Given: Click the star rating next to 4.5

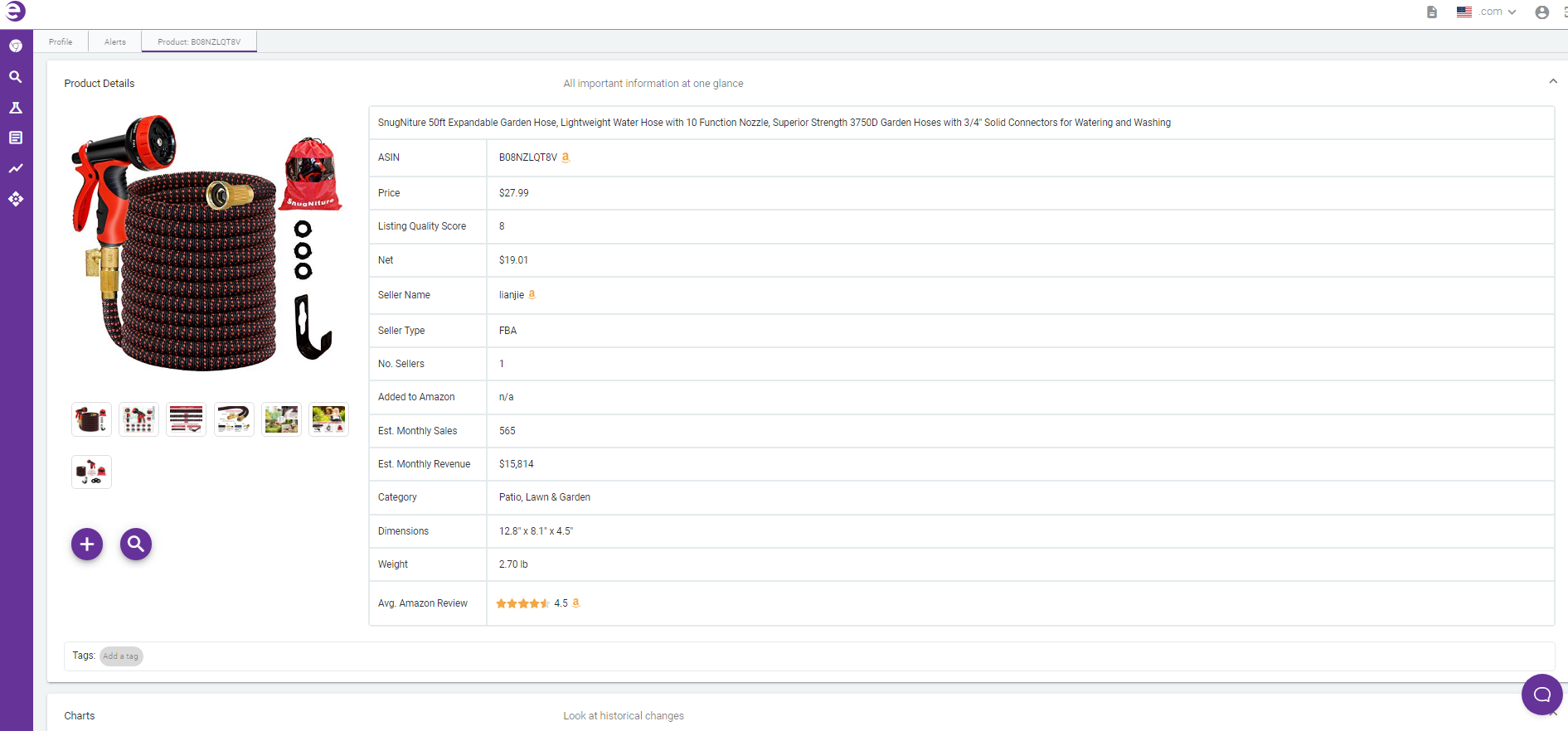Looking at the screenshot, I should 522,603.
